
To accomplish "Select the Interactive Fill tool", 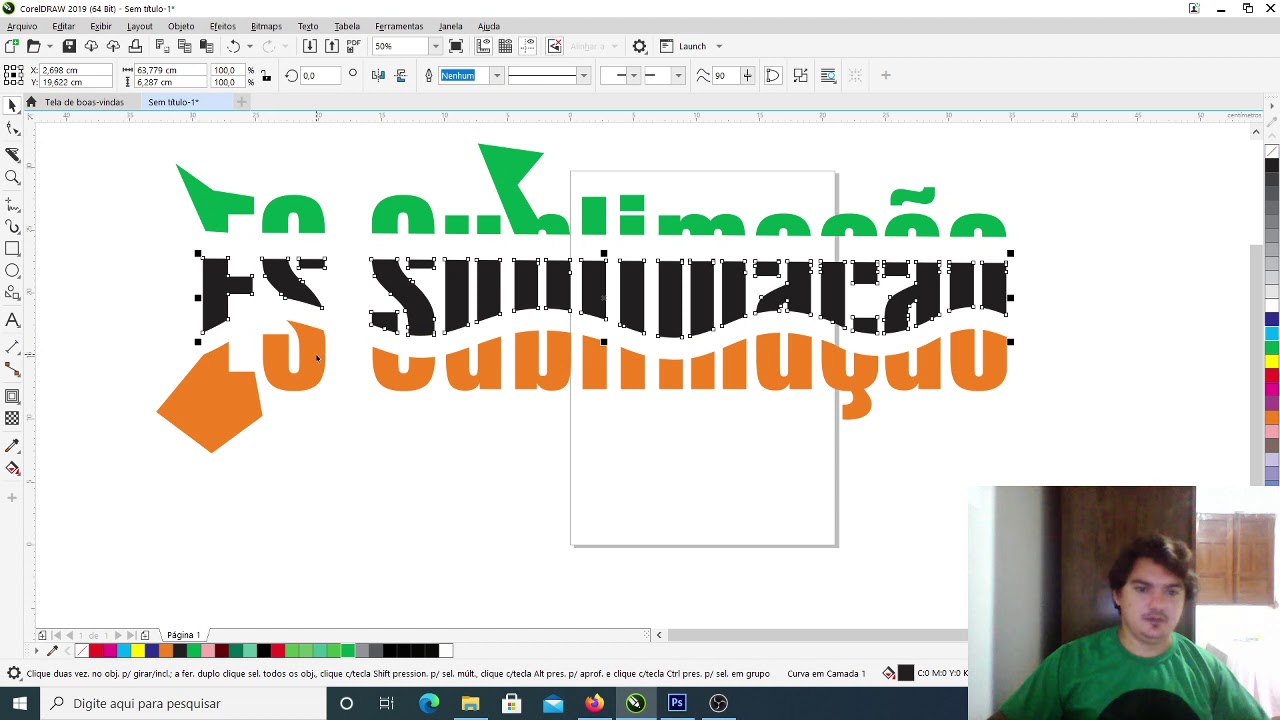I will tap(12, 469).
